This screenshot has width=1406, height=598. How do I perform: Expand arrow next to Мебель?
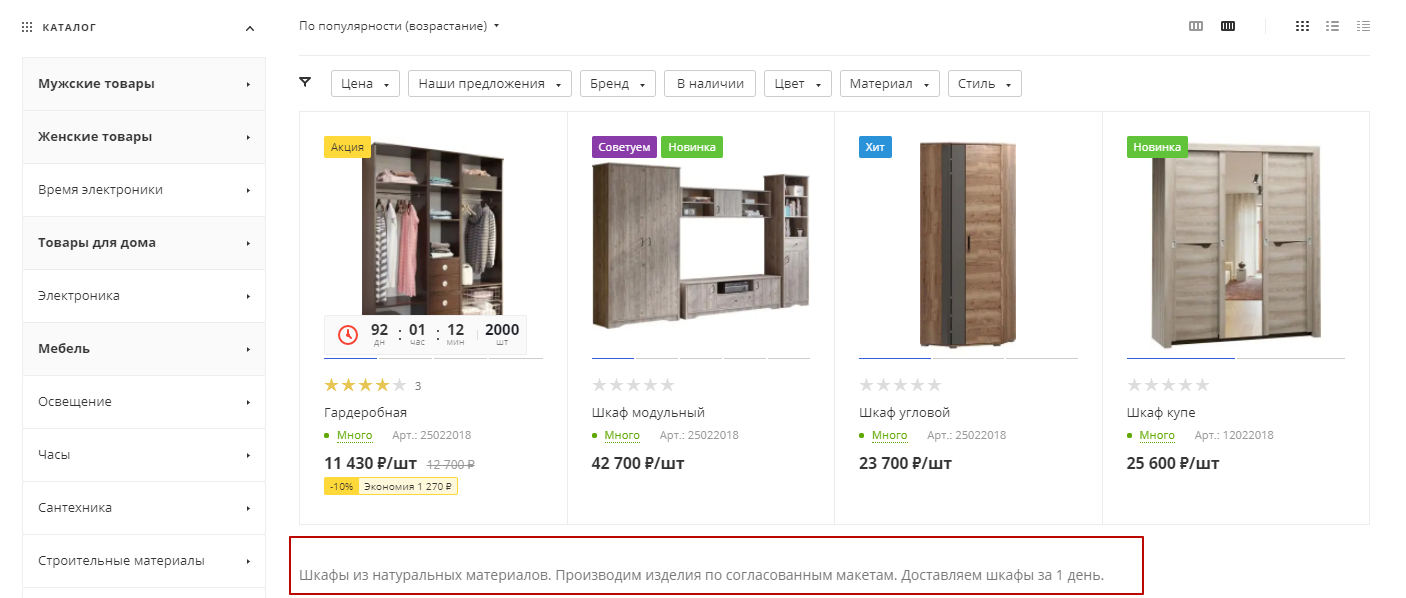[x=248, y=349]
